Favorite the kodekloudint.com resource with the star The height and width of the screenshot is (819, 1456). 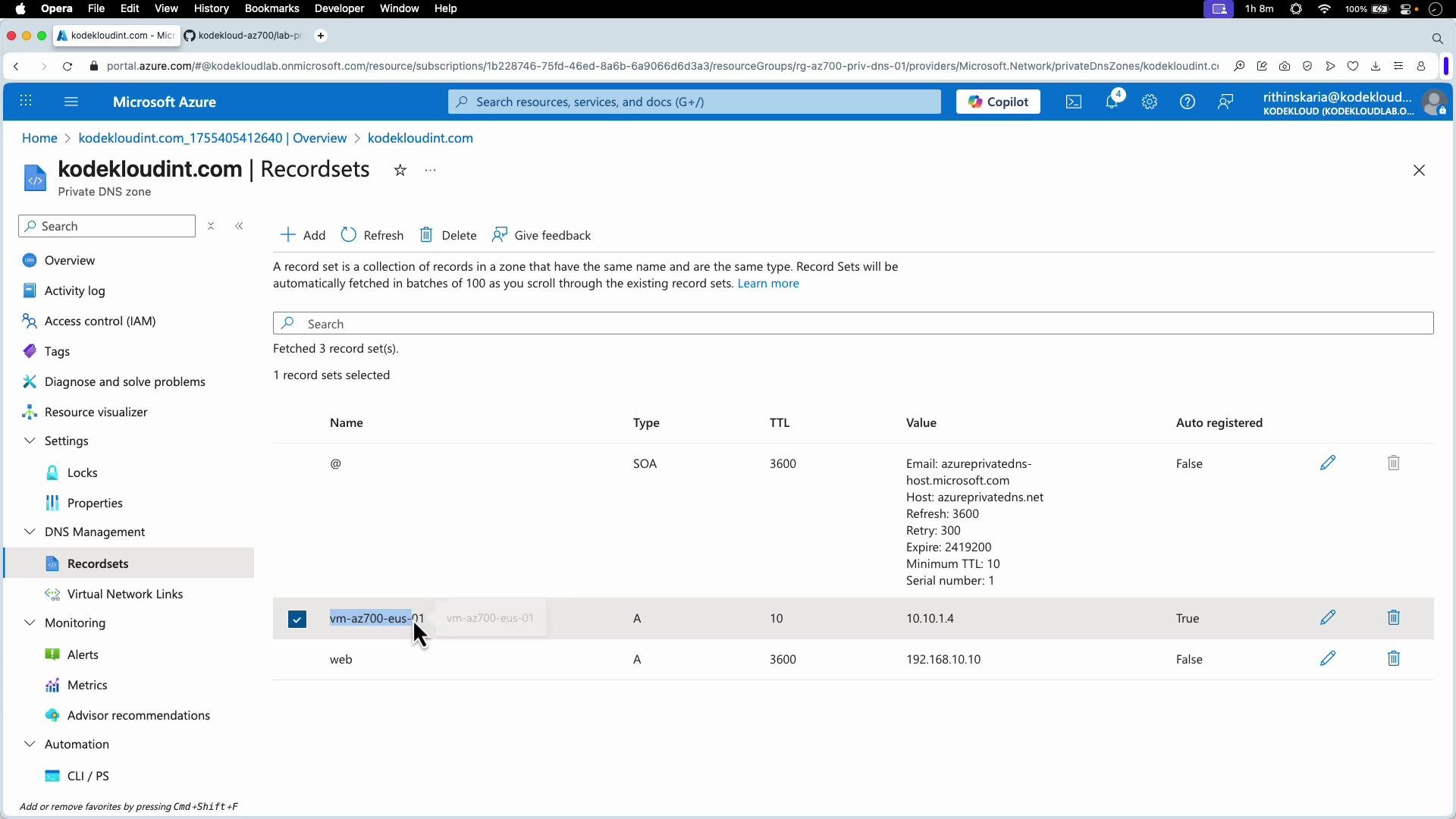400,171
